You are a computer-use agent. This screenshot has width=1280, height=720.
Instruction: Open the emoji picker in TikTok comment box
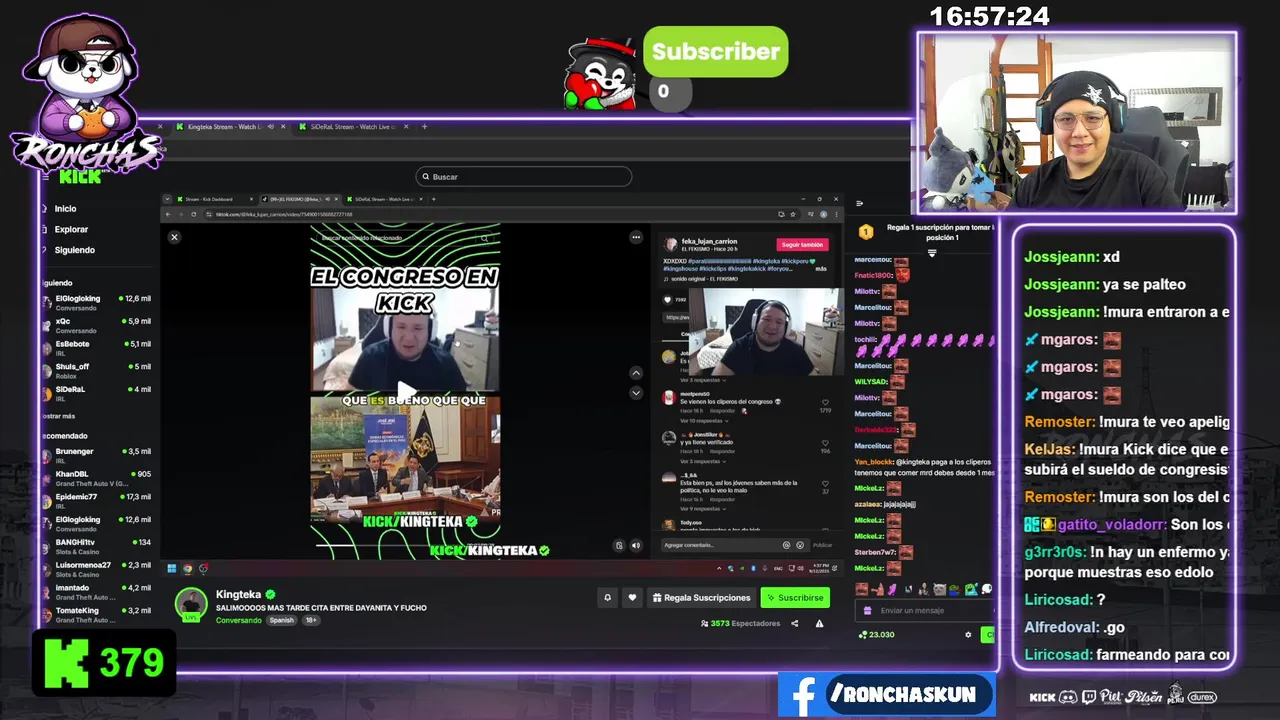pyautogui.click(x=800, y=545)
